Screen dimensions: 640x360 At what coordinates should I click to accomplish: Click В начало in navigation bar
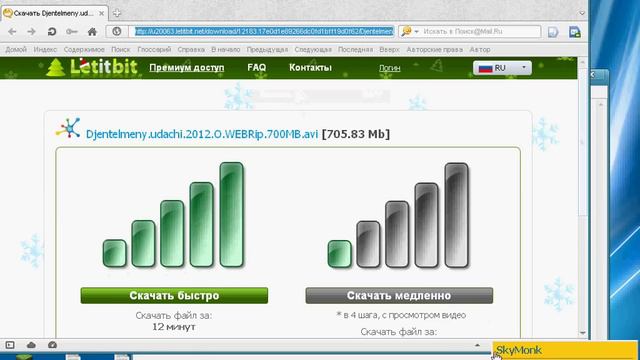(225, 49)
